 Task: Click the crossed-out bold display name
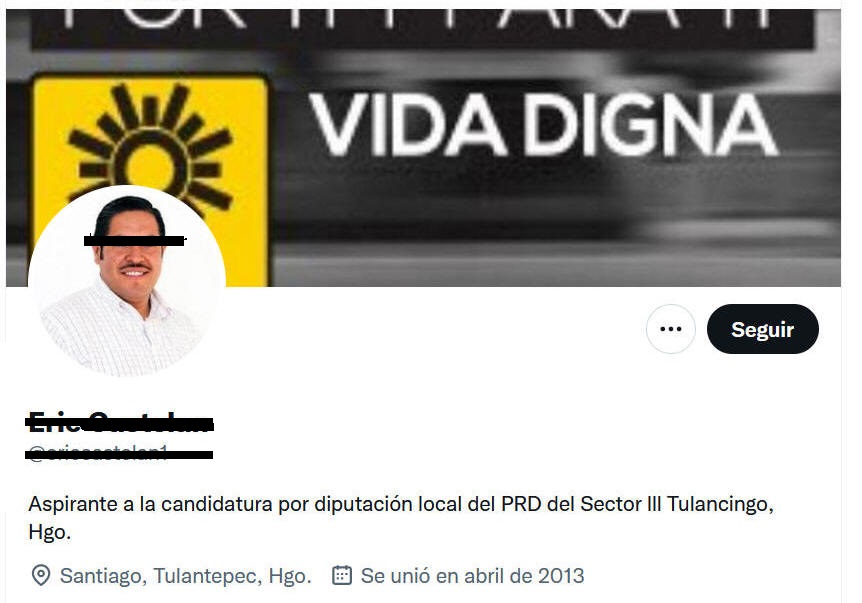(x=120, y=423)
